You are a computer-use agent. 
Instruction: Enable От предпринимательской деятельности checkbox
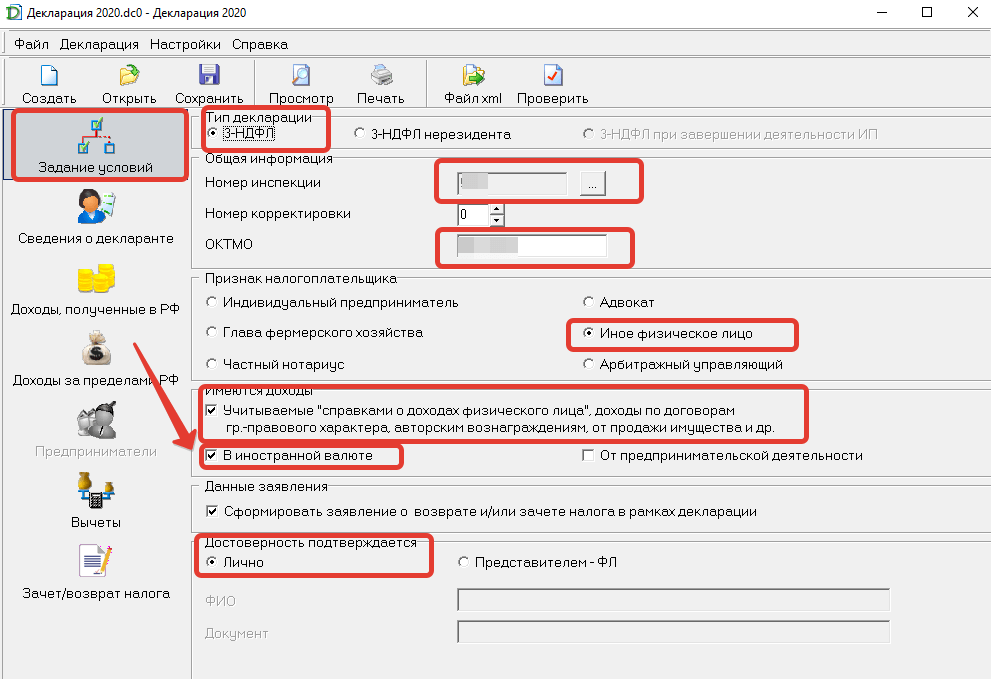pos(588,455)
